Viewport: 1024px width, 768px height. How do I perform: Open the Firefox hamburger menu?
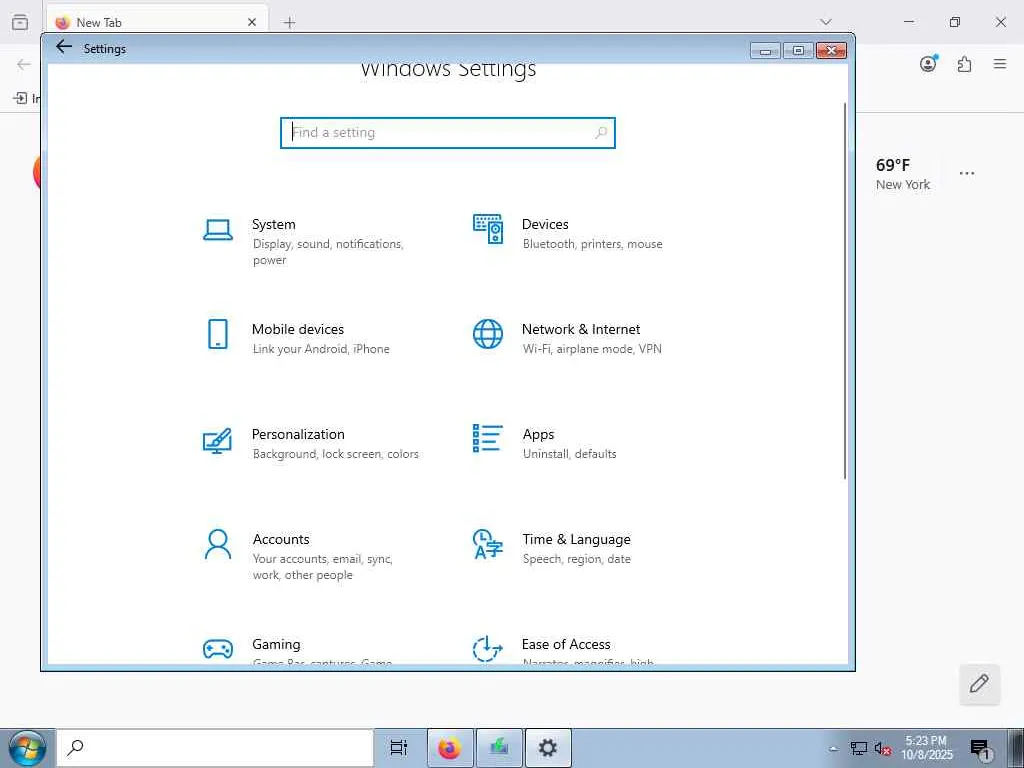pyautogui.click(x=1000, y=64)
